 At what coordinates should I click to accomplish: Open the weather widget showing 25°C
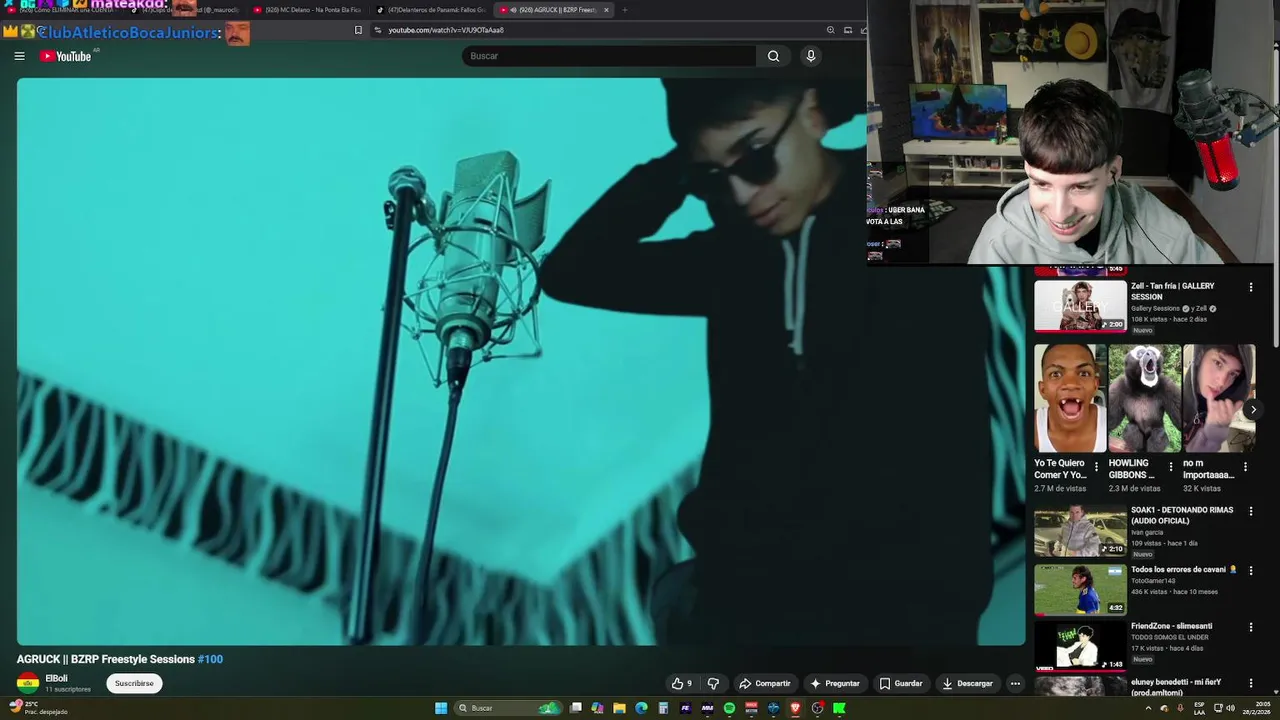coord(38,708)
